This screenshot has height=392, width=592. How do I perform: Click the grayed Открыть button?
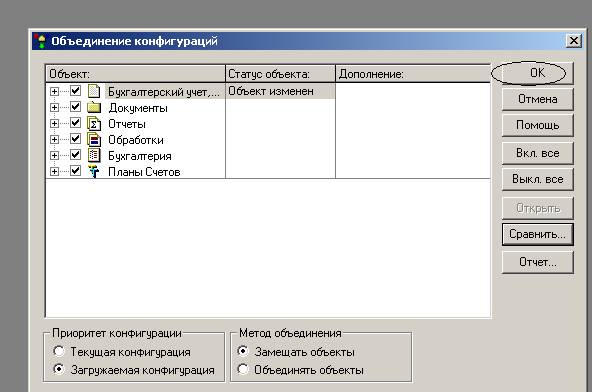[537, 208]
